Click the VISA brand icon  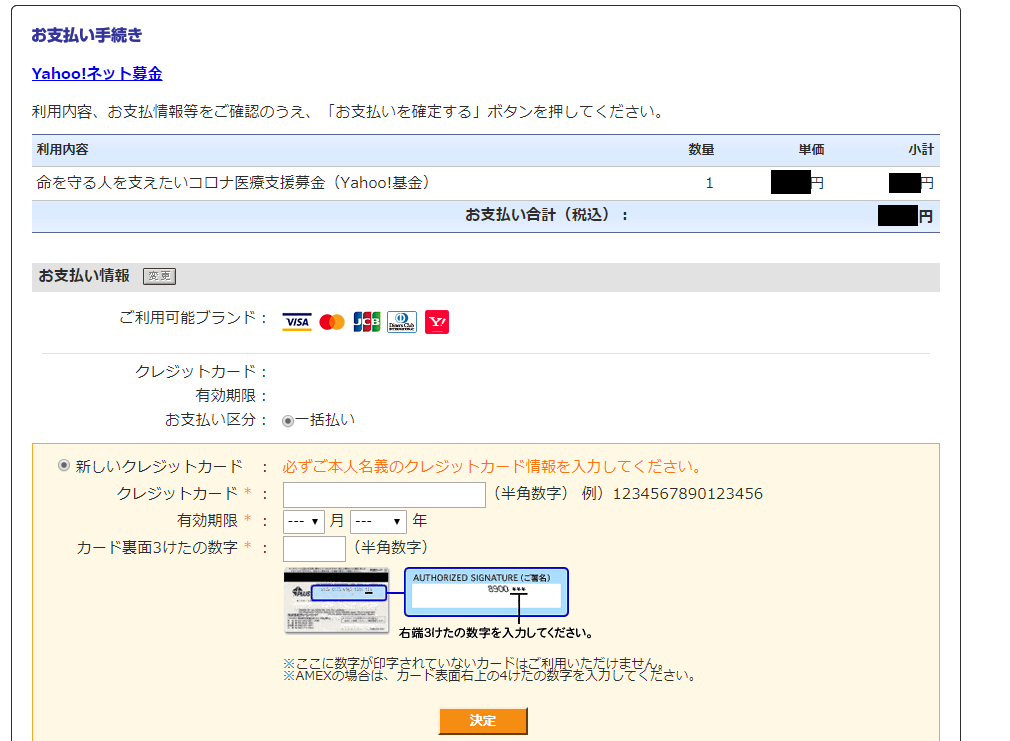[297, 322]
